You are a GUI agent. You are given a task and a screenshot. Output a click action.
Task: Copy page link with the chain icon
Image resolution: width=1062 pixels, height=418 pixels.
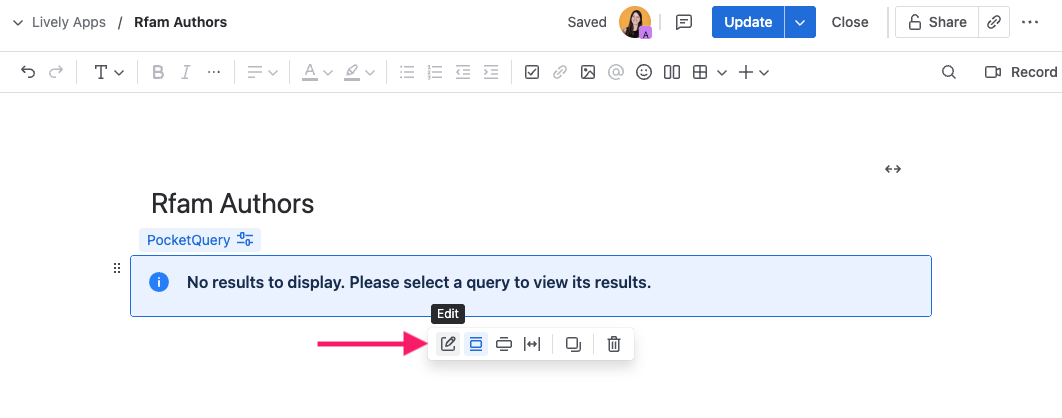pos(994,22)
